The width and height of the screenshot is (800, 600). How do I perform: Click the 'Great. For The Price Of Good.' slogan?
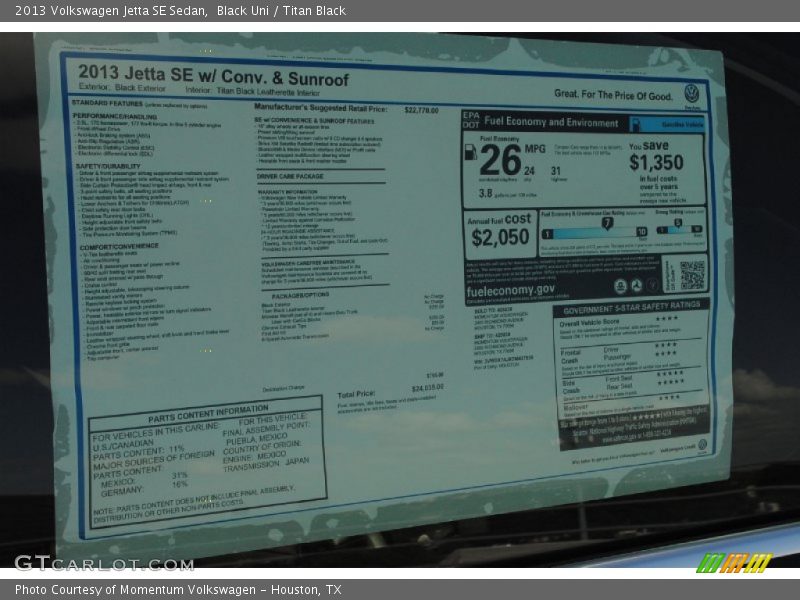pos(613,95)
